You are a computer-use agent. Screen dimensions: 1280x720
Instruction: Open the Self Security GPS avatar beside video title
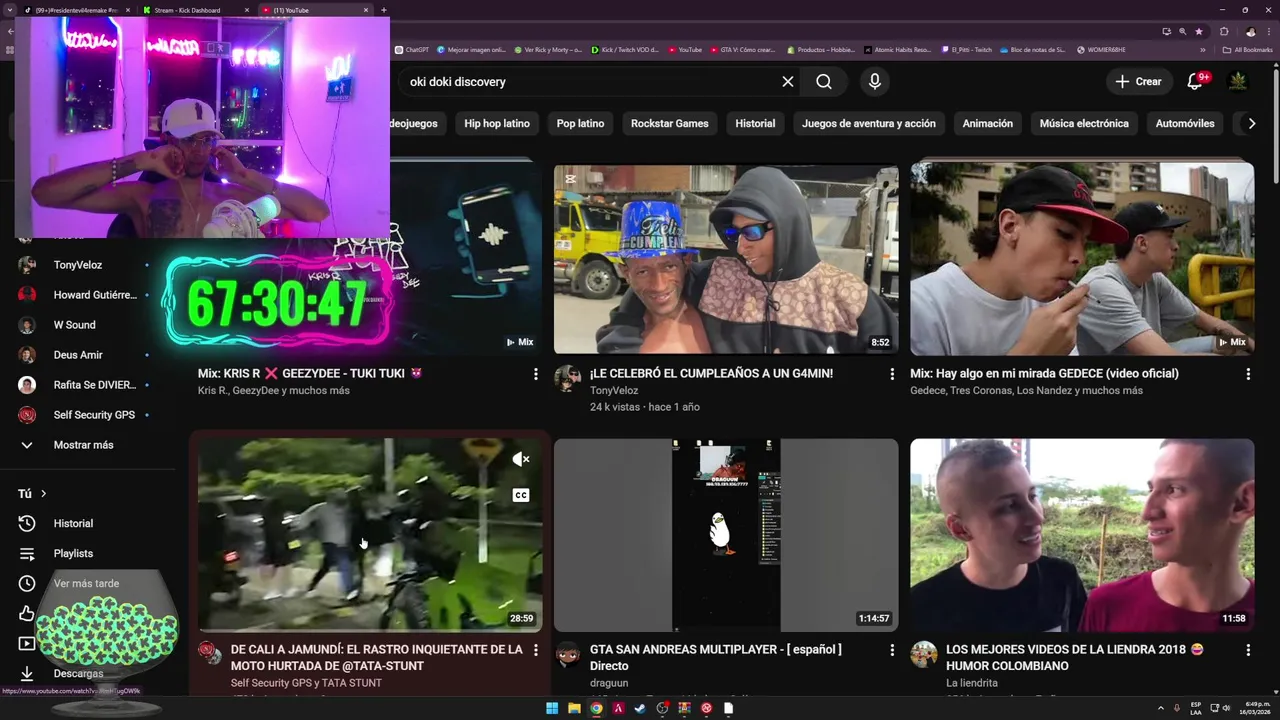pyautogui.click(x=209, y=654)
